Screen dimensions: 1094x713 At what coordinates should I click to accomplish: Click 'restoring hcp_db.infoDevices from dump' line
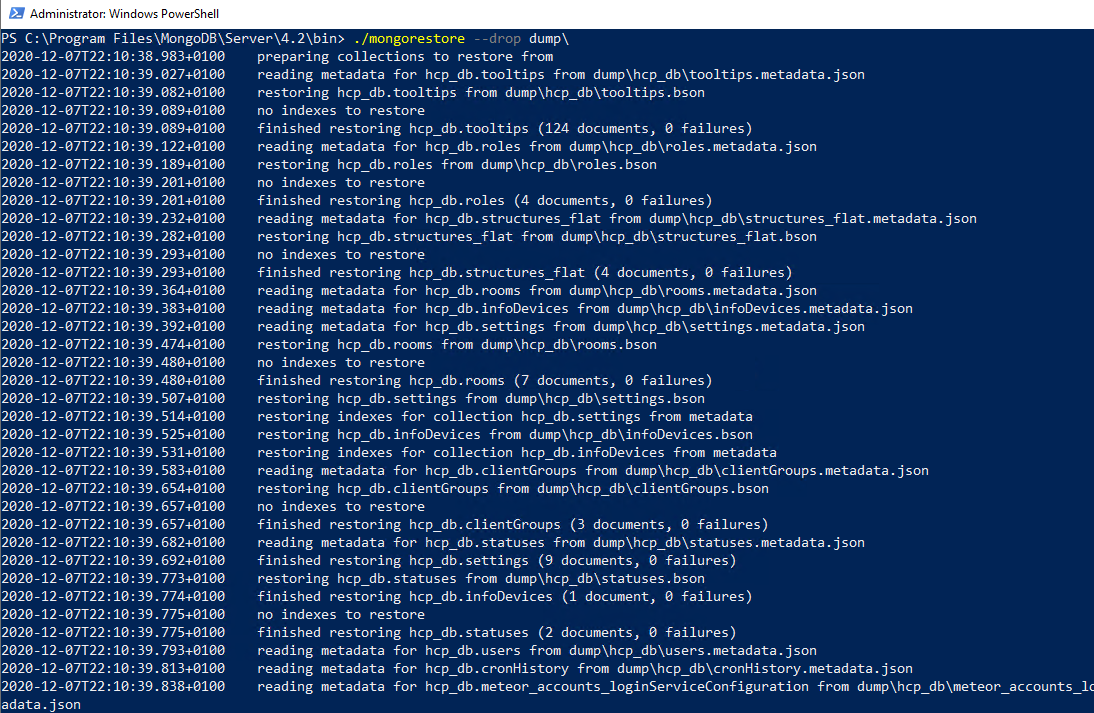coord(504,435)
